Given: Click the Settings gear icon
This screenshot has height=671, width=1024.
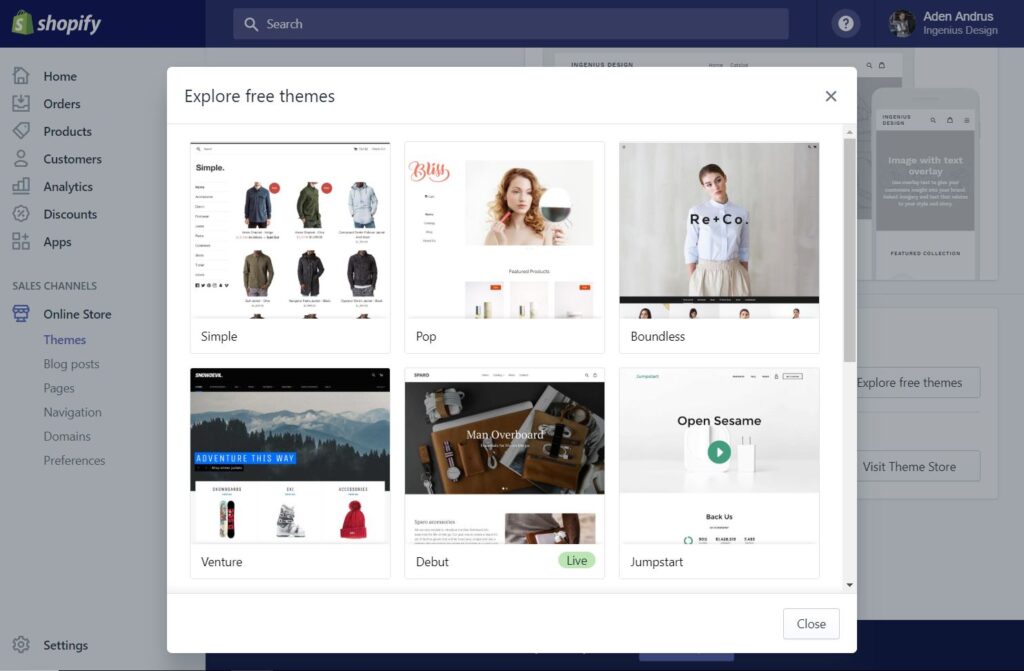Looking at the screenshot, I should pos(21,645).
